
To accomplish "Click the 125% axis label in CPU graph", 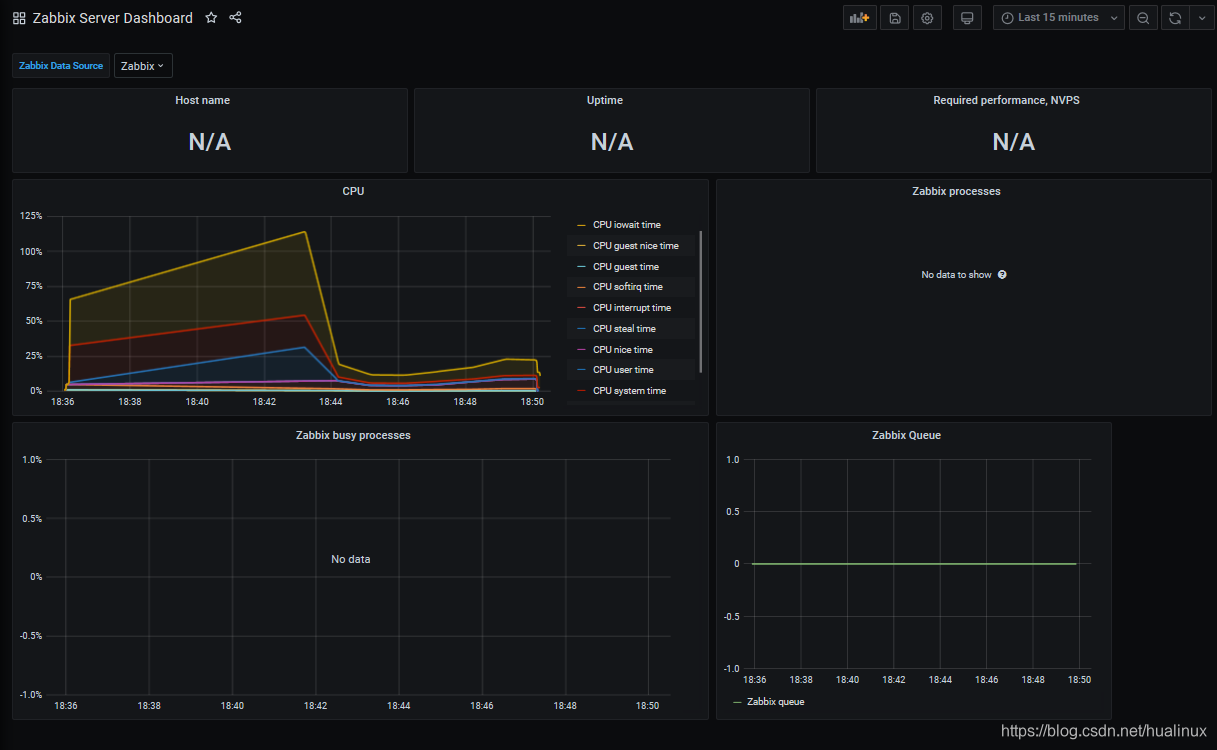I will (x=31, y=216).
